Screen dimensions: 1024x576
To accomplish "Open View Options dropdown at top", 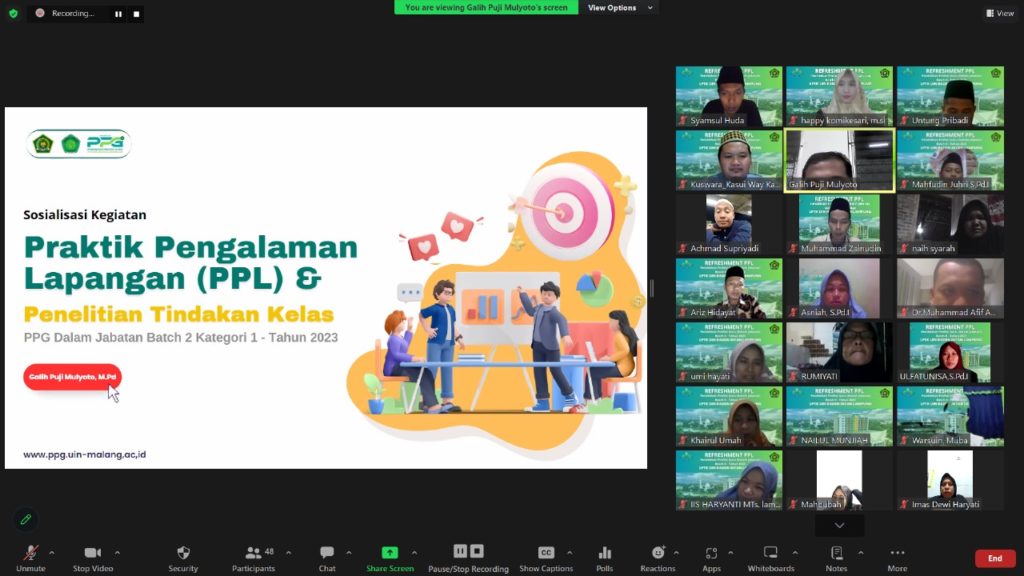I will 619,8.
